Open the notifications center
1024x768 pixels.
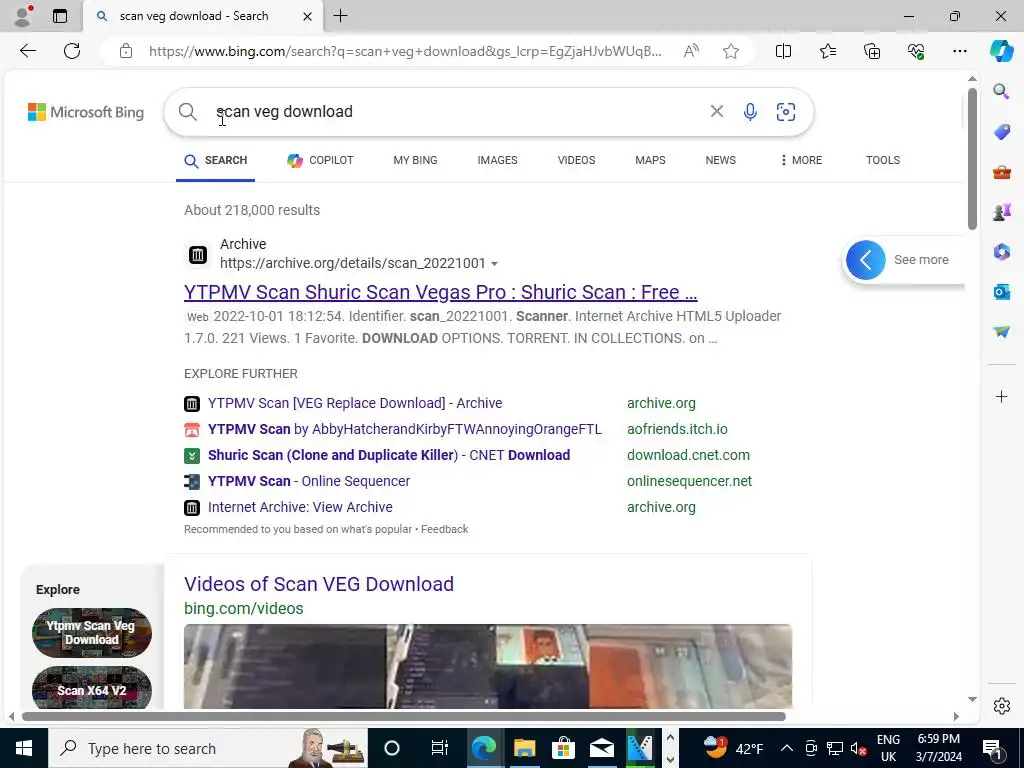(993, 748)
